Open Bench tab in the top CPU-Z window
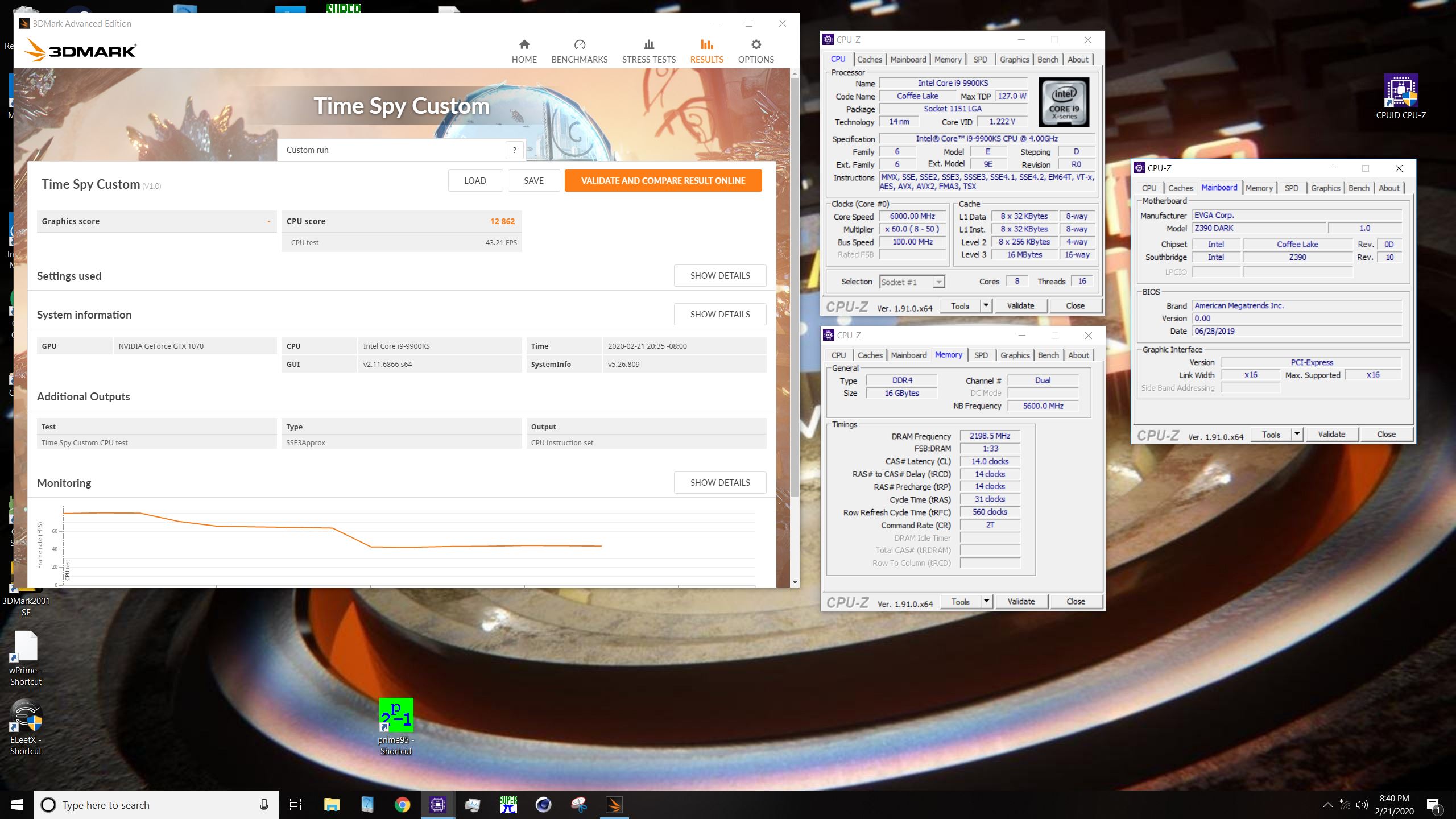 (1048, 60)
